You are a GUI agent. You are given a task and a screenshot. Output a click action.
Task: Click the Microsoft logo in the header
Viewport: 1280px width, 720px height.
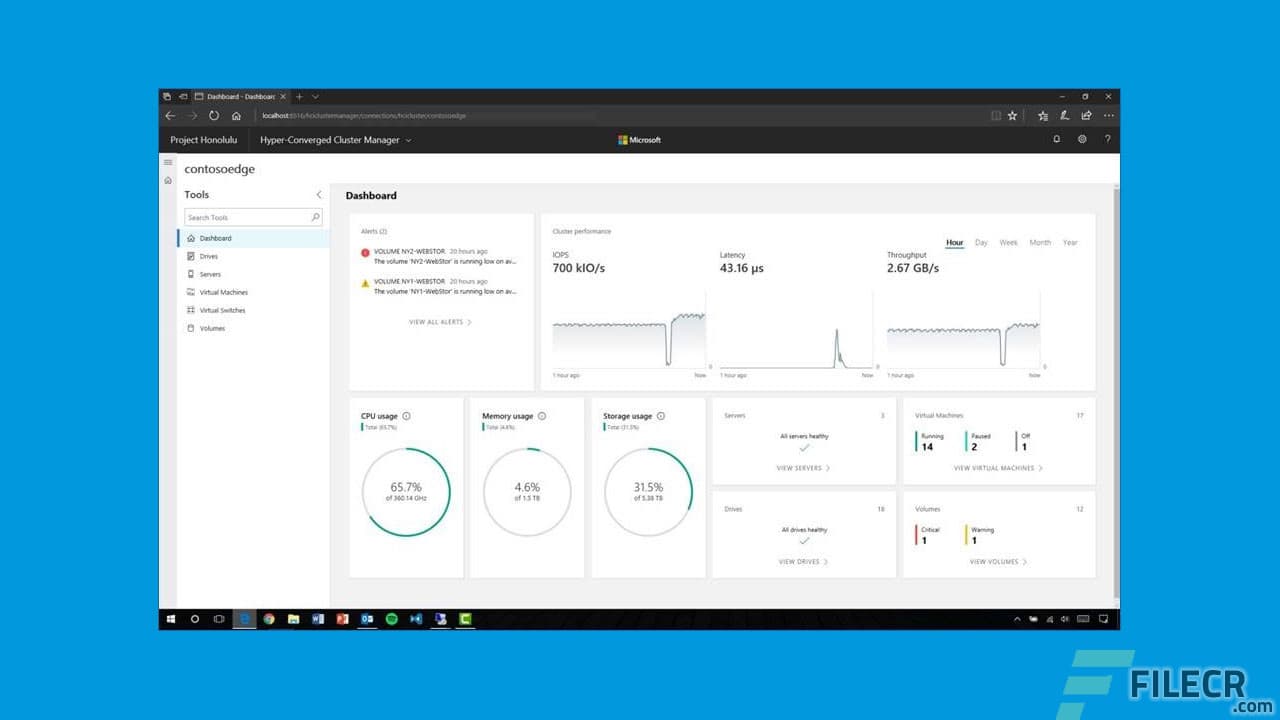[x=638, y=139]
